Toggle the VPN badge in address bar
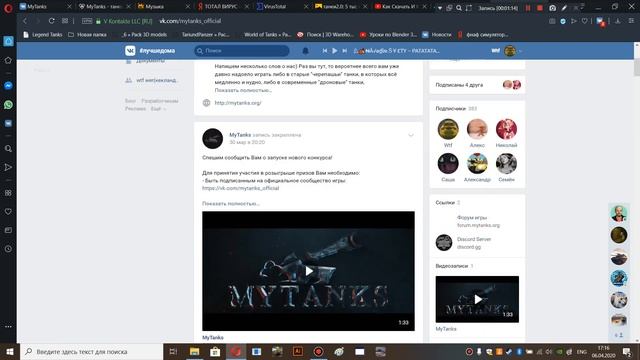Image resolution: width=640 pixels, height=360 pixels. click(x=87, y=21)
